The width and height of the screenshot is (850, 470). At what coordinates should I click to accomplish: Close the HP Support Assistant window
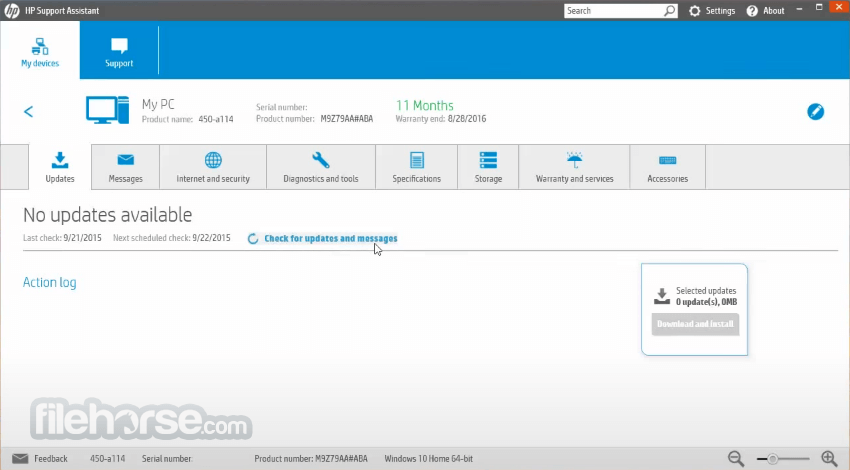point(839,7)
